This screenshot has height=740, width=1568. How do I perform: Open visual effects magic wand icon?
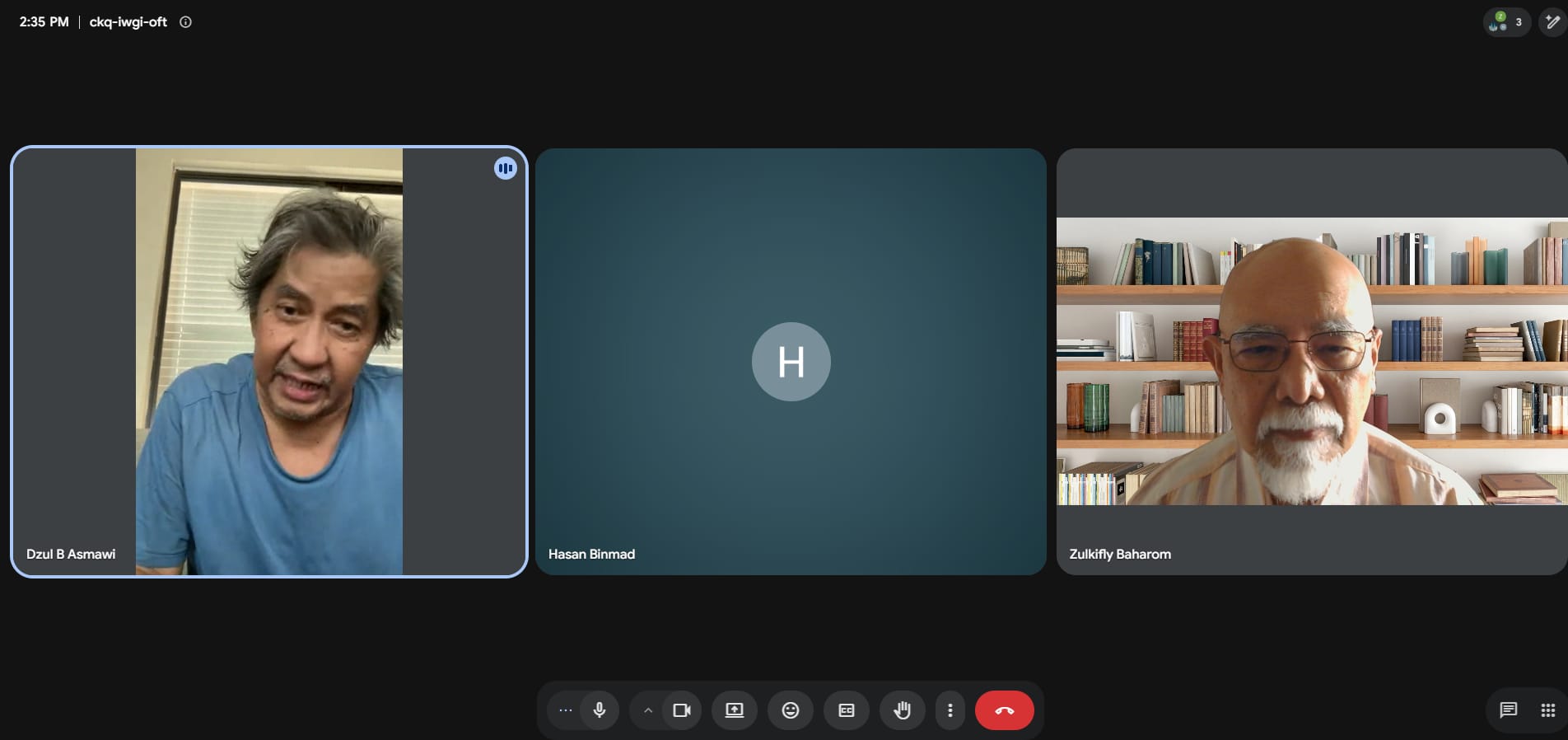[x=1553, y=22]
